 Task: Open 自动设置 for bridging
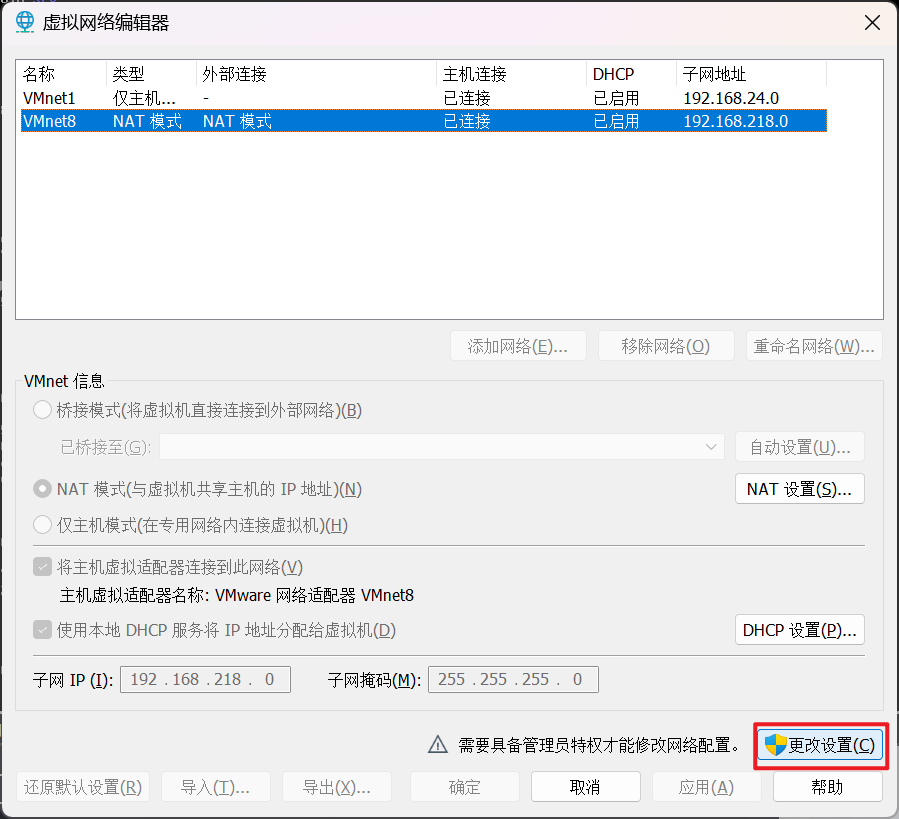click(800, 447)
